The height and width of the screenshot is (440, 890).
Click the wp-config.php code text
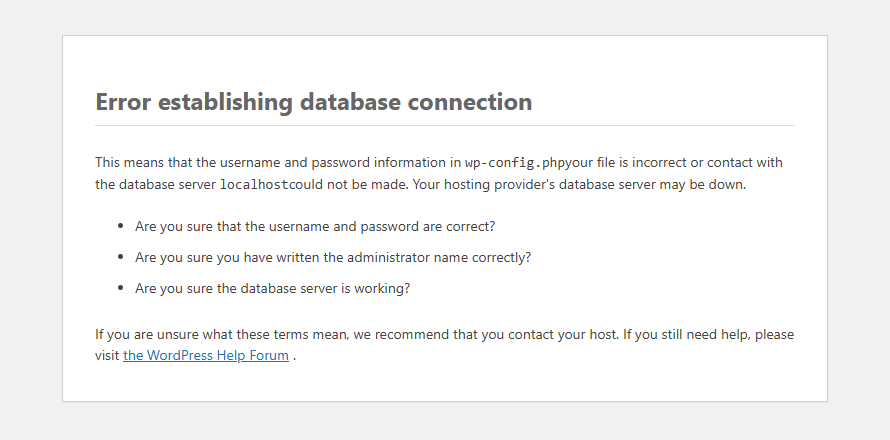(x=514, y=162)
